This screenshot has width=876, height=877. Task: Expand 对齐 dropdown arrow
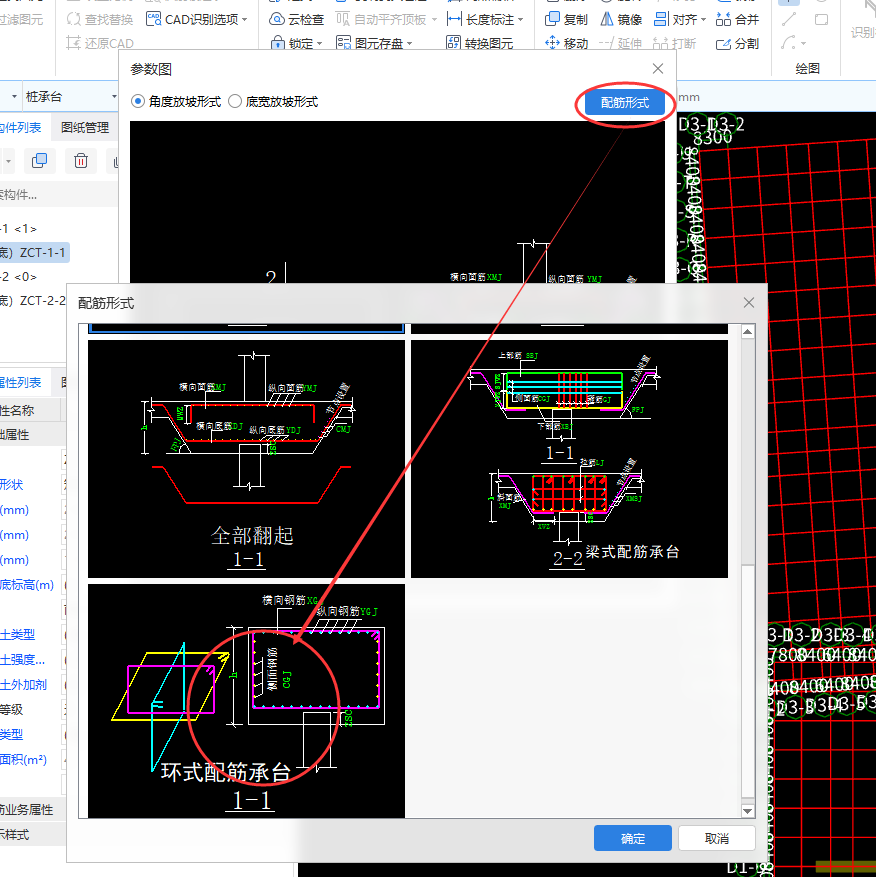[703, 20]
